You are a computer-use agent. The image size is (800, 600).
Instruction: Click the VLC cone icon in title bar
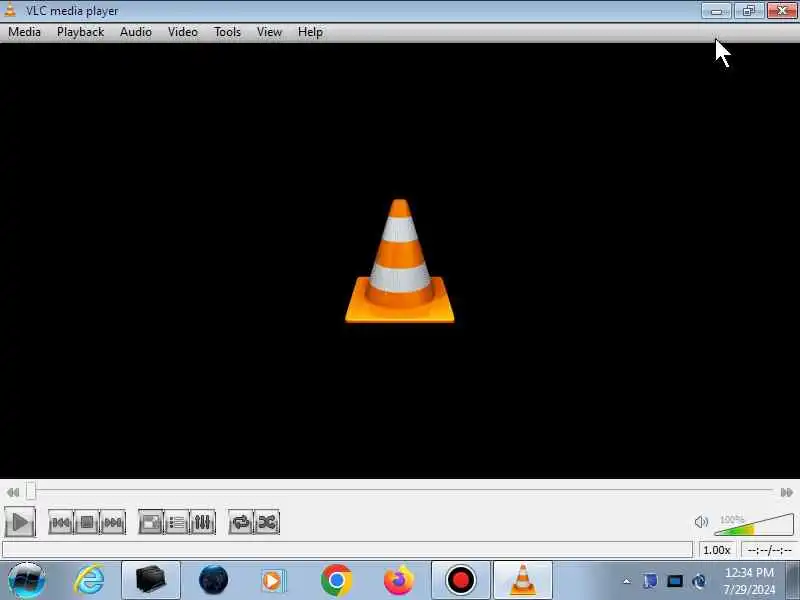10,9
